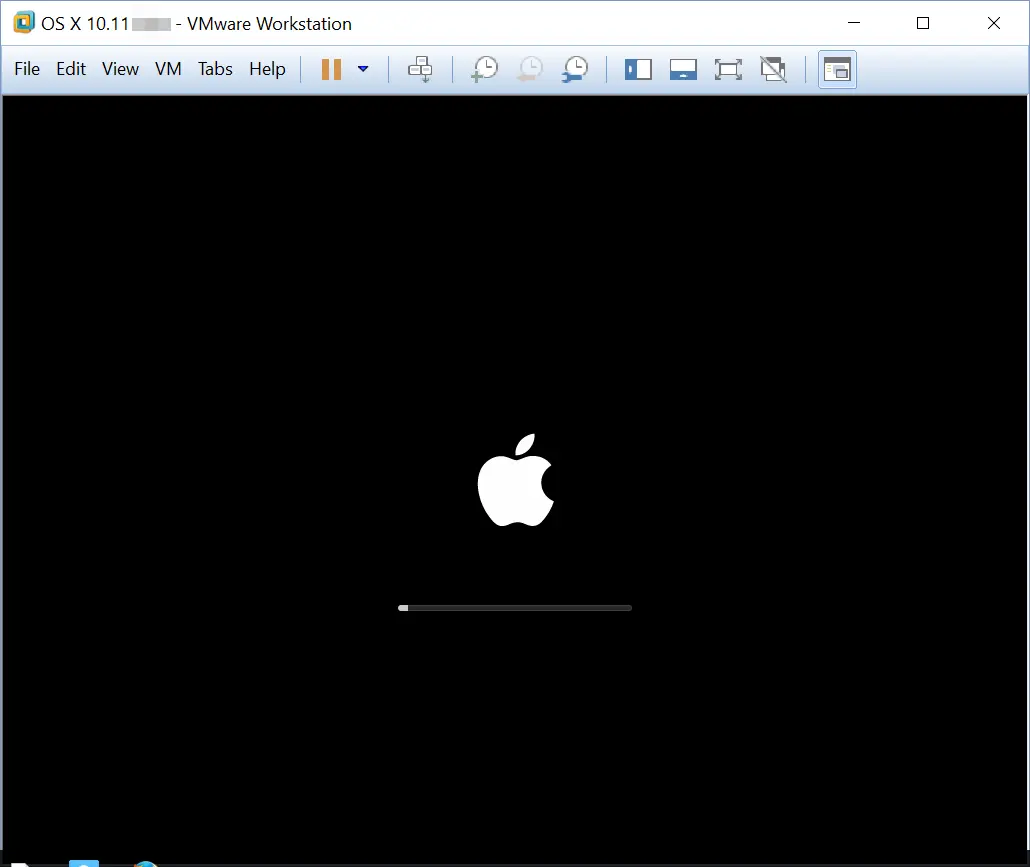Open the Edit menu
The height and width of the screenshot is (867, 1030).
click(x=70, y=69)
